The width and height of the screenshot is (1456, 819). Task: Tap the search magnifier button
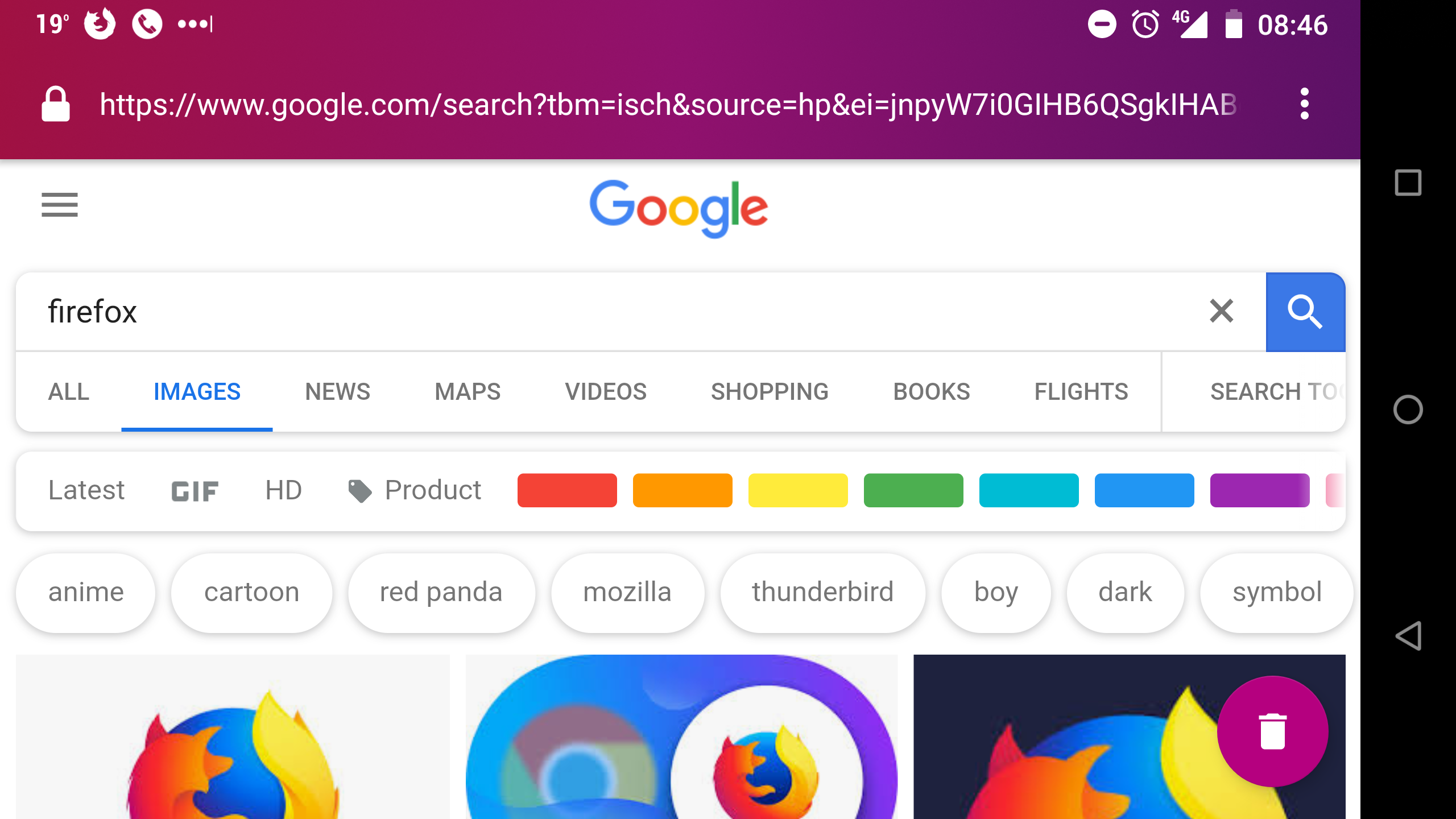point(1305,312)
